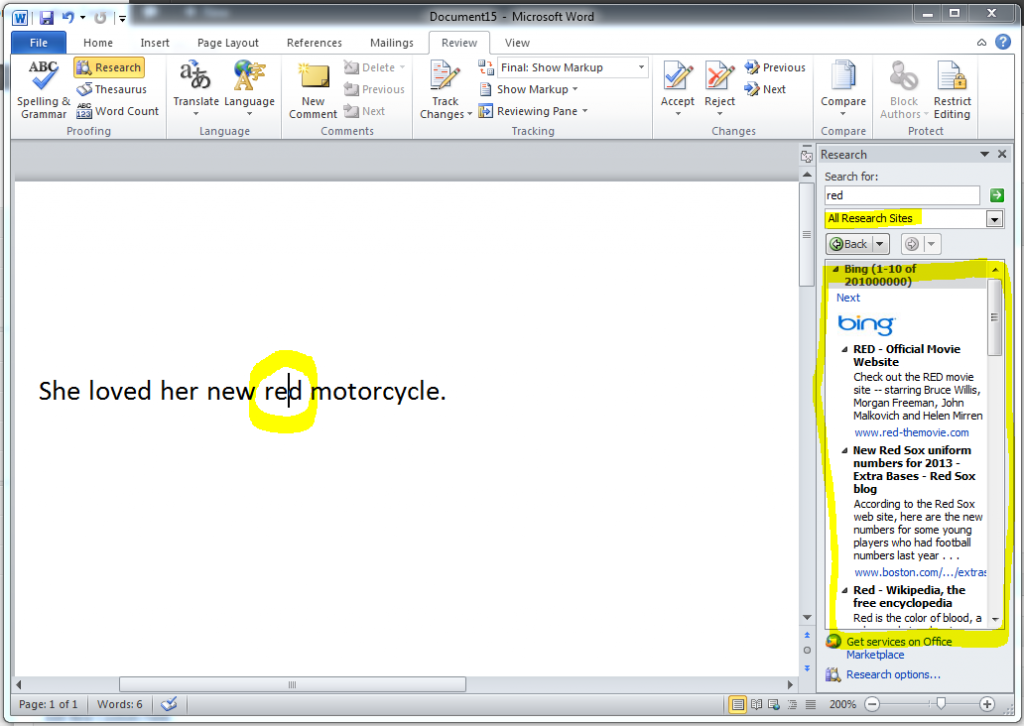Open the Compare documents menu
Screen dimensions: 1024x726
click(x=843, y=89)
